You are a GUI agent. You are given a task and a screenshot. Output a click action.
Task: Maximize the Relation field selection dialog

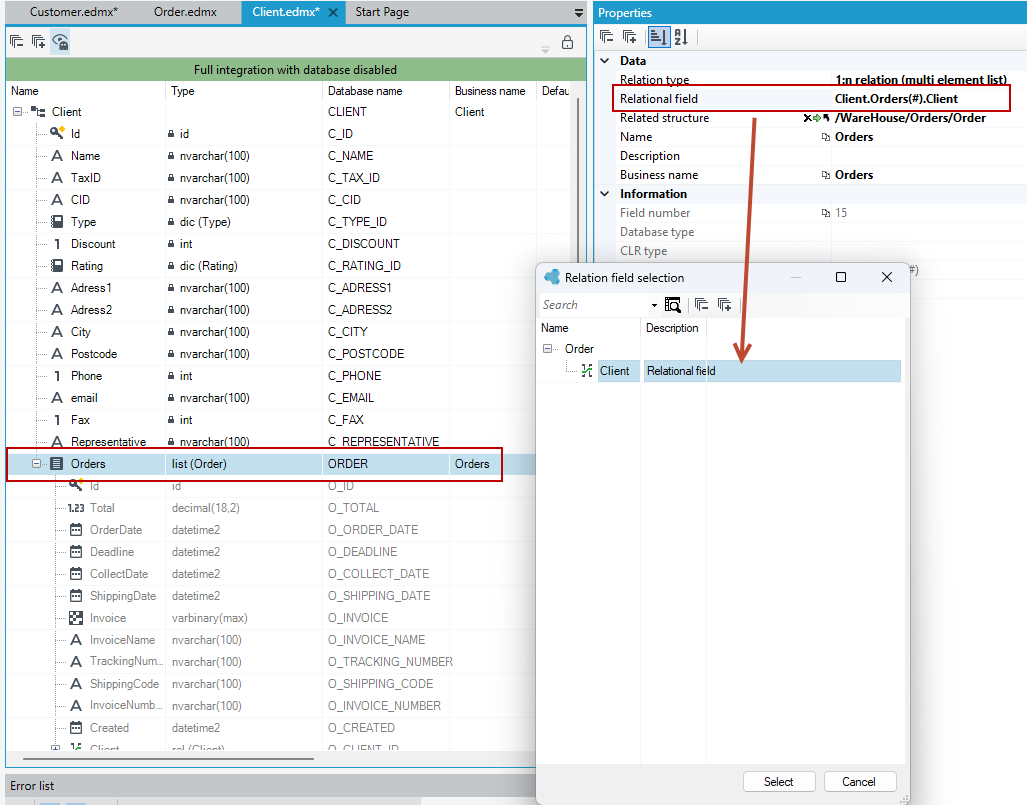[x=841, y=277]
